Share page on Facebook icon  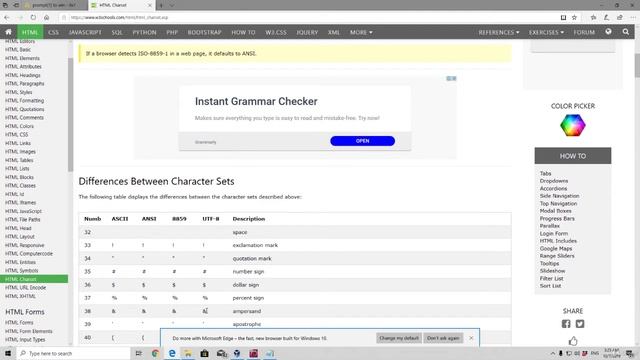tap(566, 324)
